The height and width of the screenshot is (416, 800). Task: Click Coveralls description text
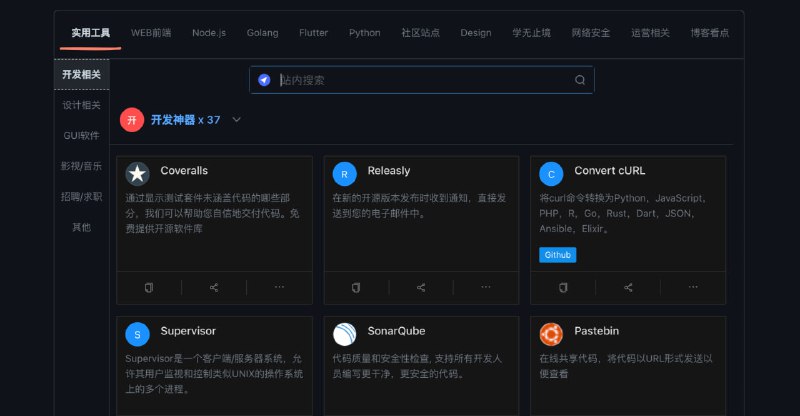(212, 213)
